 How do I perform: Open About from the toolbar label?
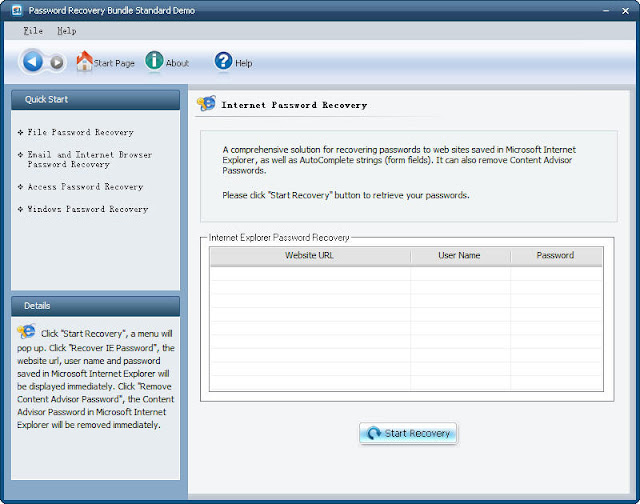(177, 63)
